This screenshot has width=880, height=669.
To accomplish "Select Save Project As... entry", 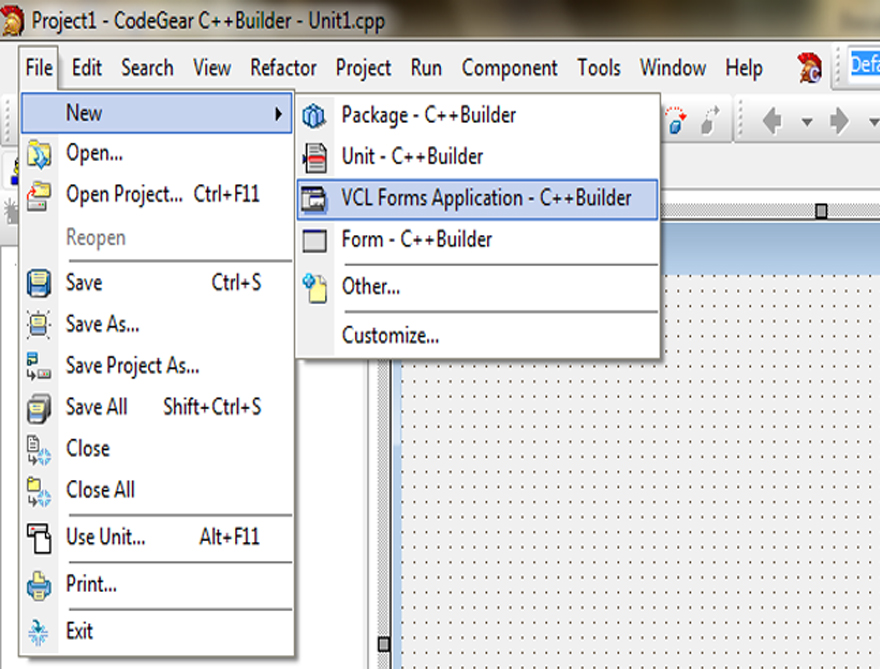I will [x=157, y=365].
